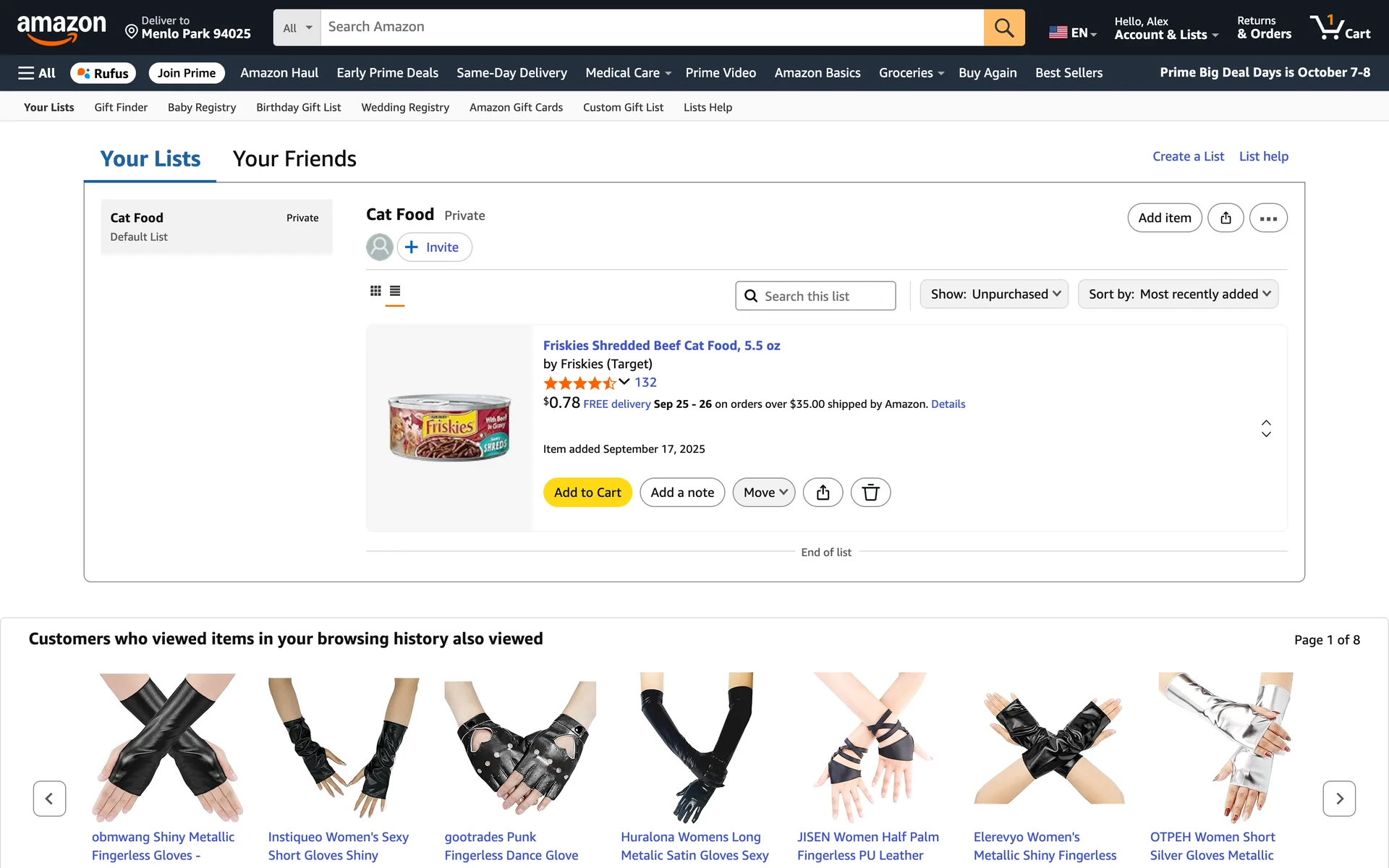Share the Friskies cat food item
Viewport: 1389px width, 868px height.
coord(823,493)
